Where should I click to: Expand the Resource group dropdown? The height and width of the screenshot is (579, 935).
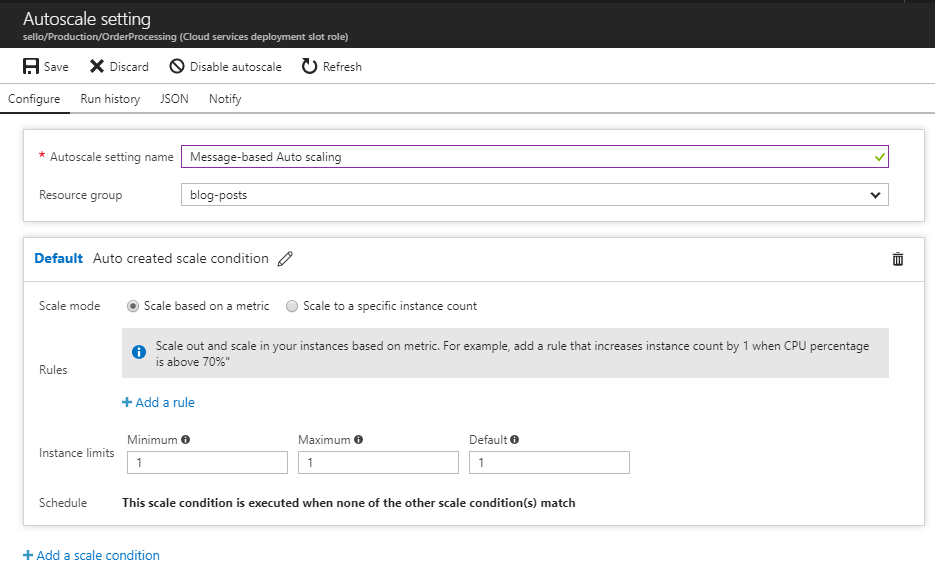535,195
